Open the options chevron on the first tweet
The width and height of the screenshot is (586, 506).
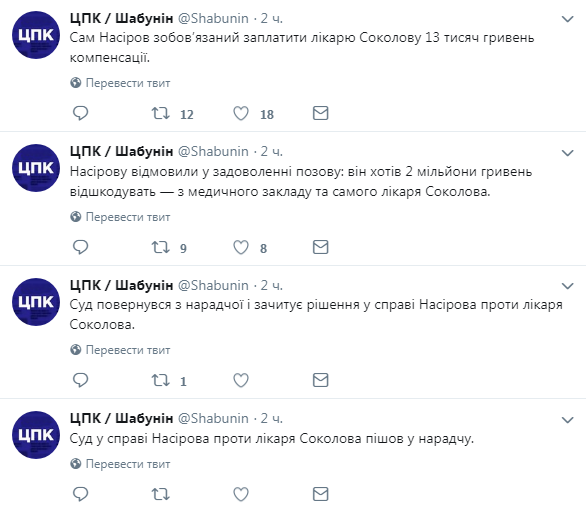(x=568, y=19)
